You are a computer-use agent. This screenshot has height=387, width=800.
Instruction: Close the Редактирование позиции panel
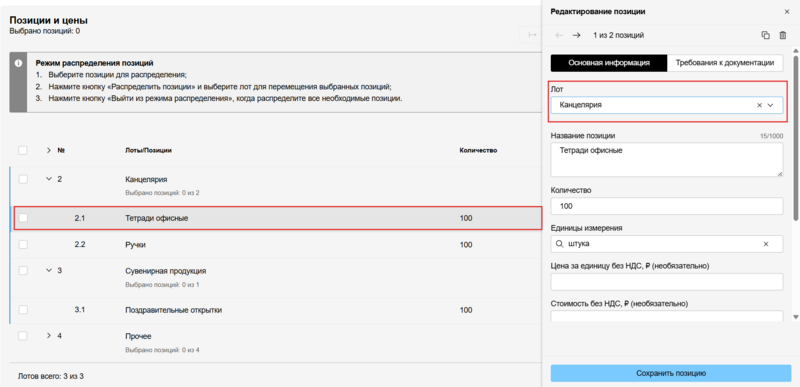click(787, 12)
